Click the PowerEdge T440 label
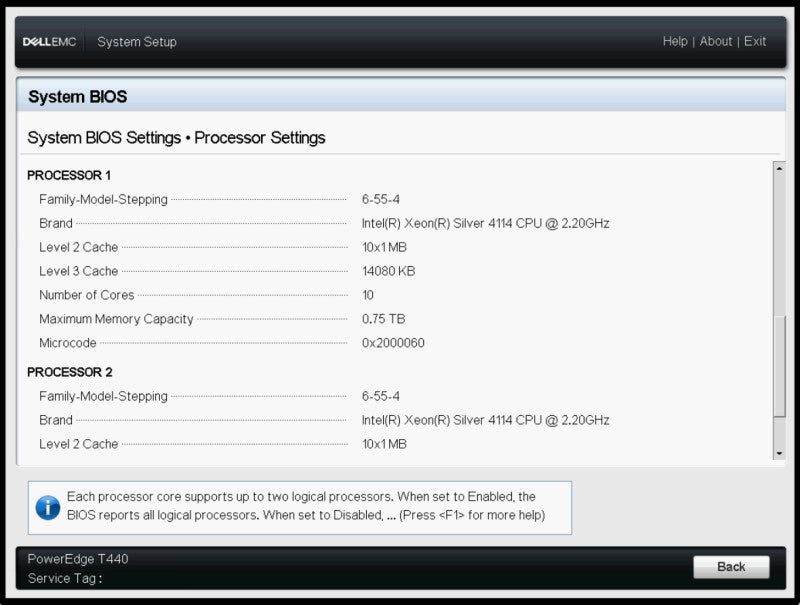 pyautogui.click(x=78, y=559)
